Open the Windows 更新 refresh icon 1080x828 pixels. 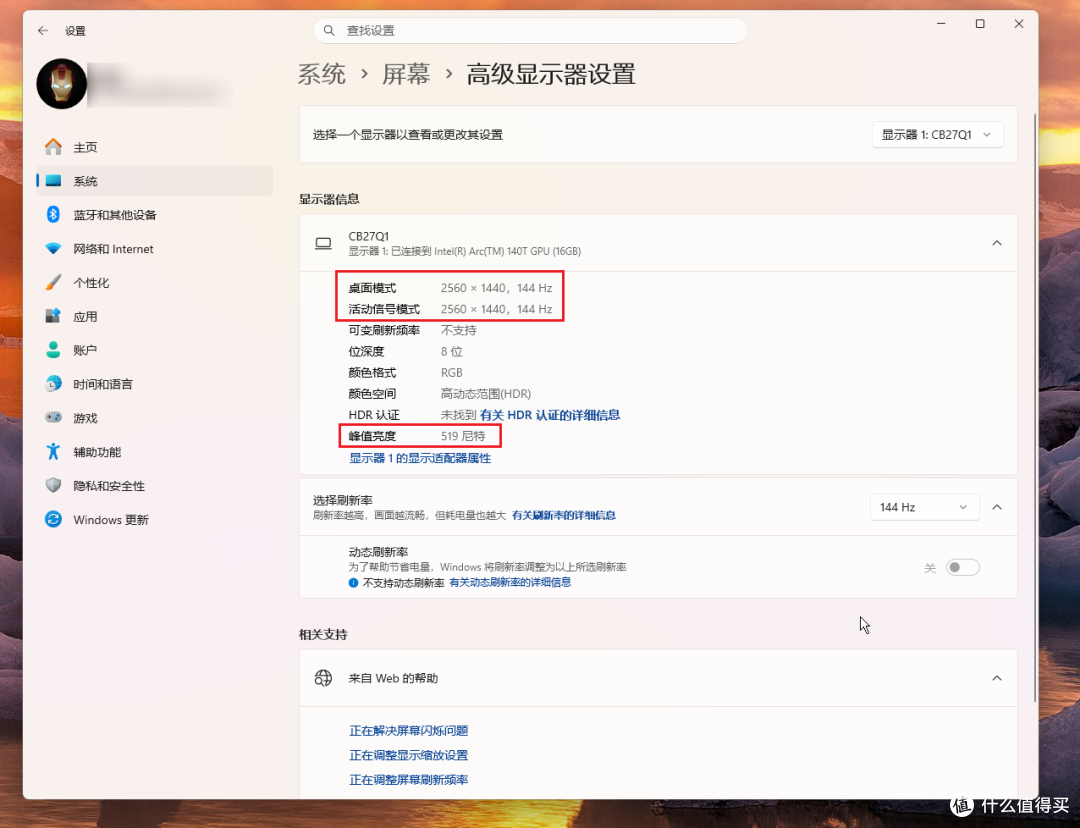point(53,519)
